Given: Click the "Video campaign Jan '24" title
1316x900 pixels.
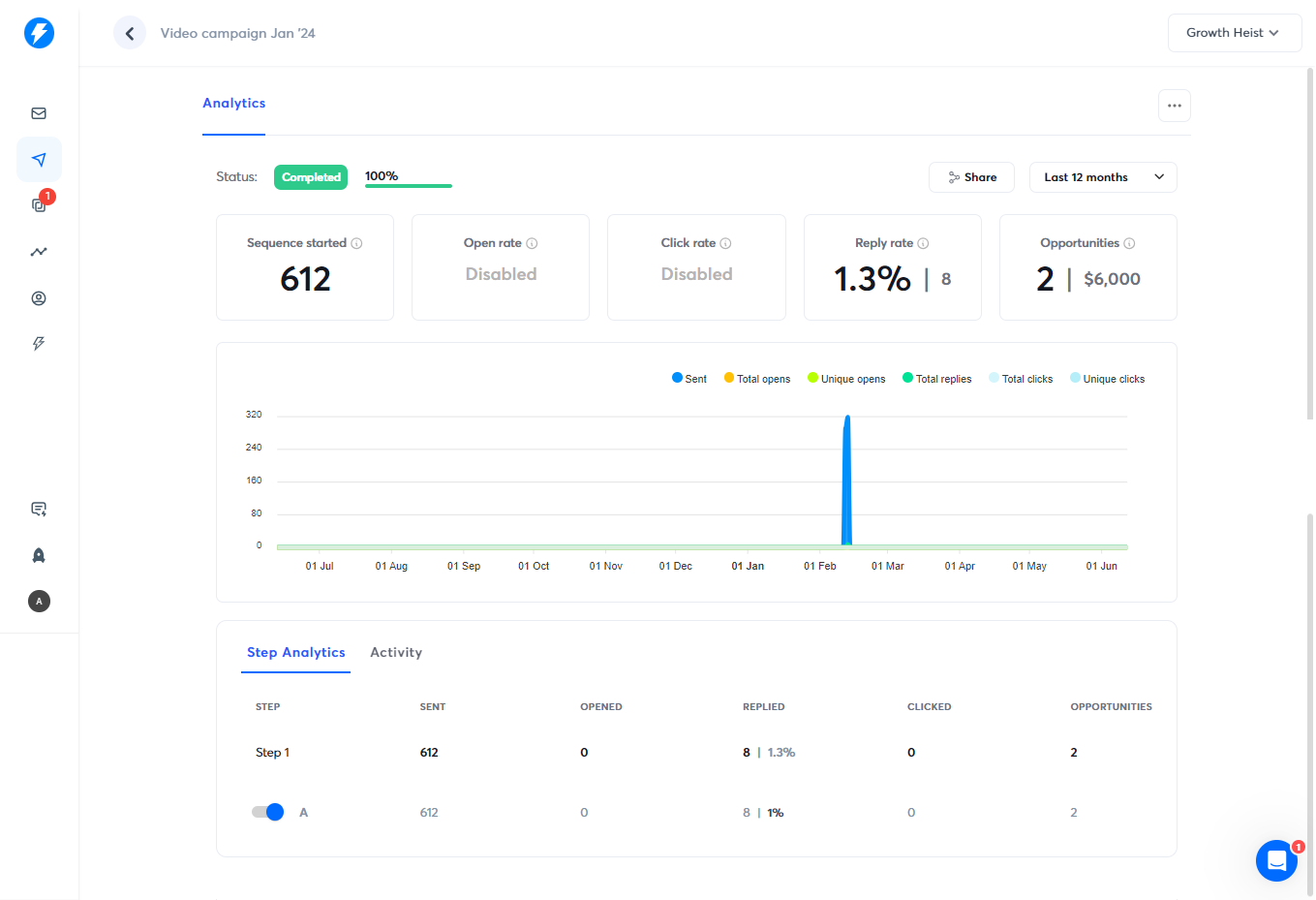Looking at the screenshot, I should coord(238,33).
